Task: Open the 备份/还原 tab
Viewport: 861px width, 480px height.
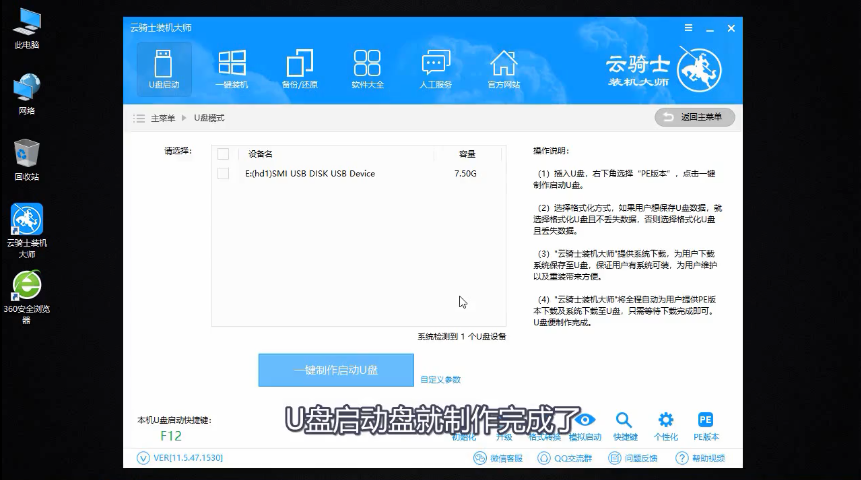Action: pyautogui.click(x=300, y=69)
